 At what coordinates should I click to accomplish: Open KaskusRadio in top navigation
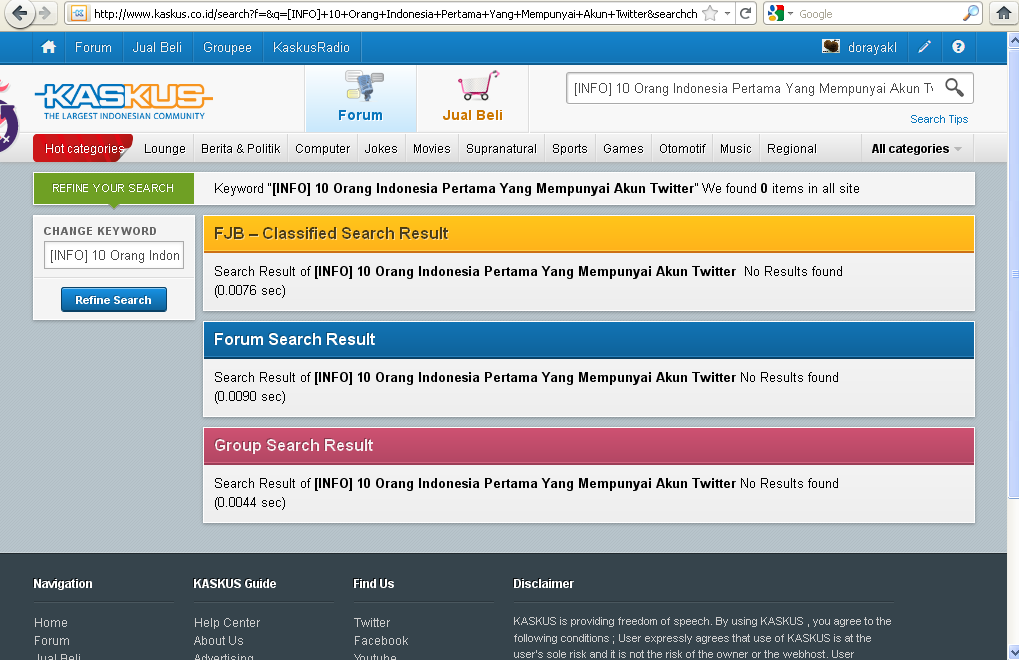(311, 47)
